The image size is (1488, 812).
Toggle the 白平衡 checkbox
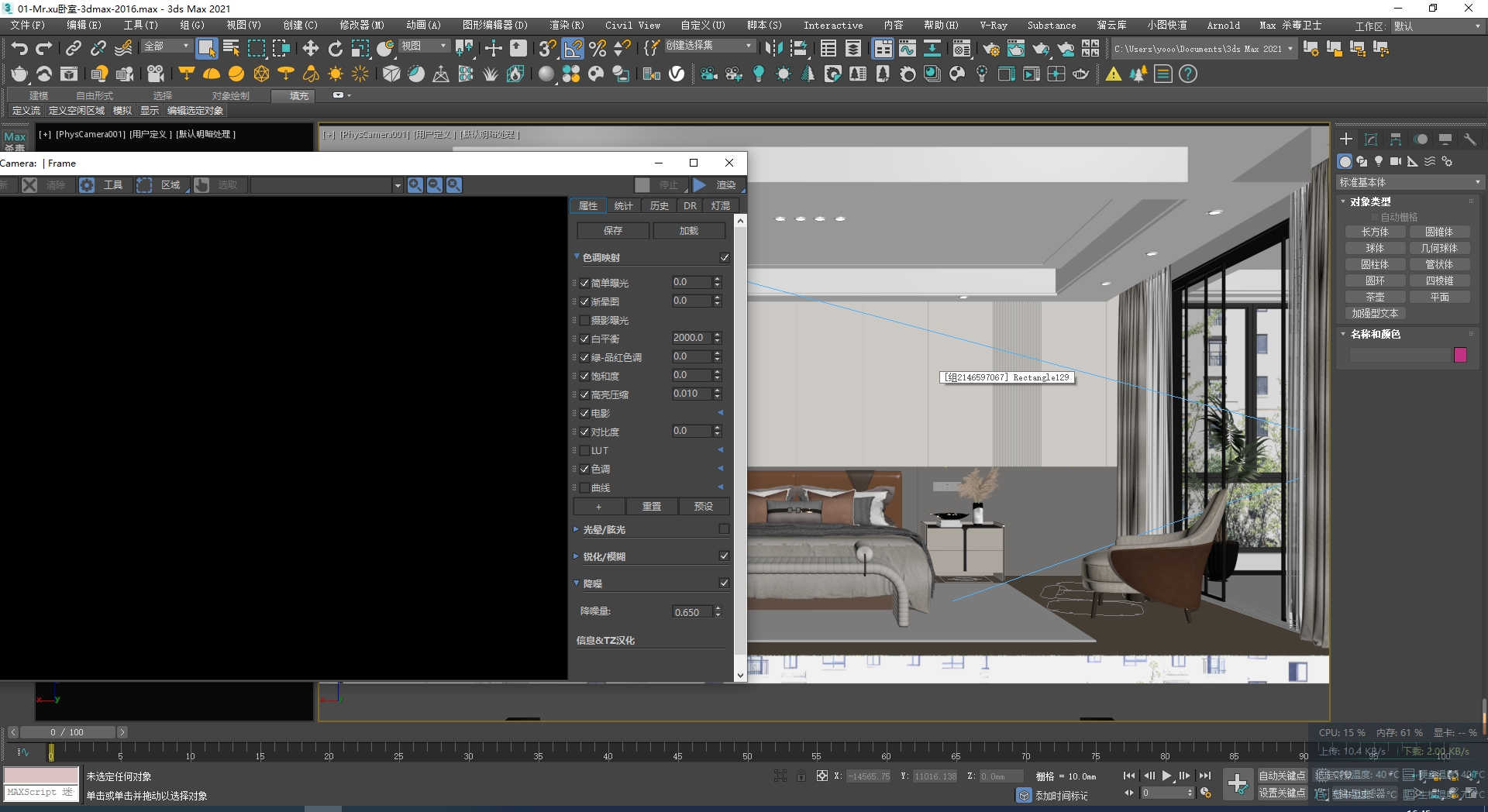tap(585, 339)
